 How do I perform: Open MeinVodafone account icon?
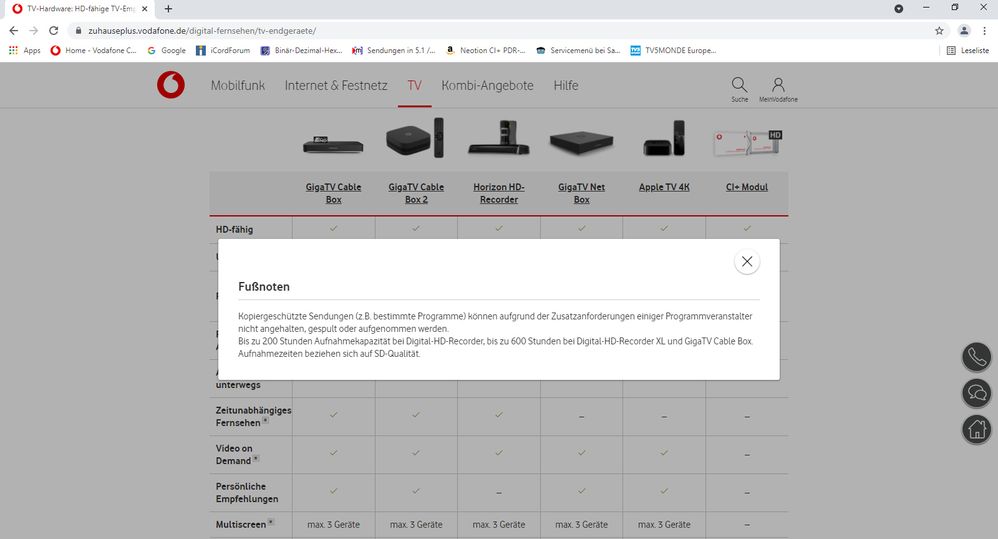click(778, 89)
